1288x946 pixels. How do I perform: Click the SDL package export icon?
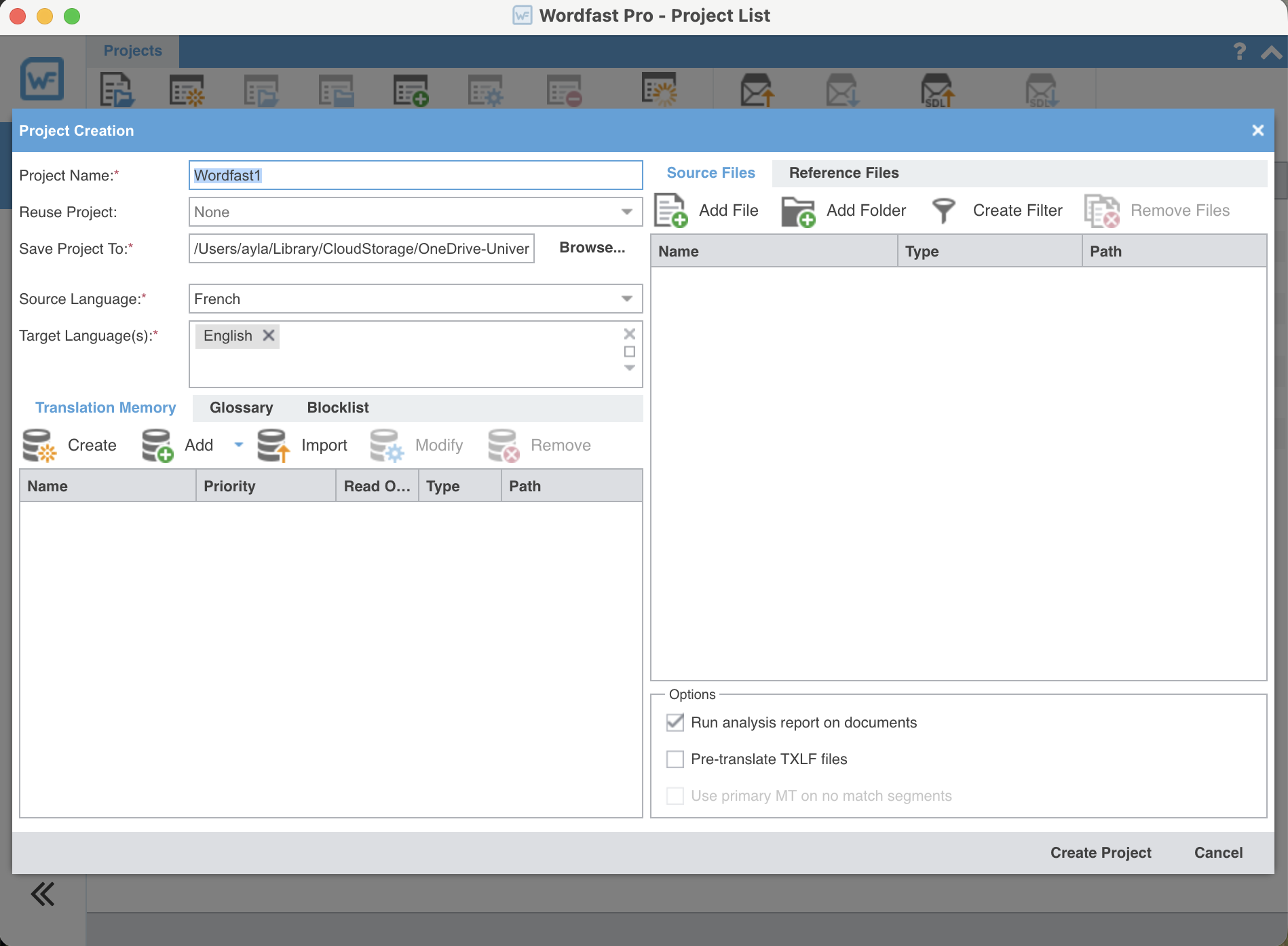tap(938, 91)
